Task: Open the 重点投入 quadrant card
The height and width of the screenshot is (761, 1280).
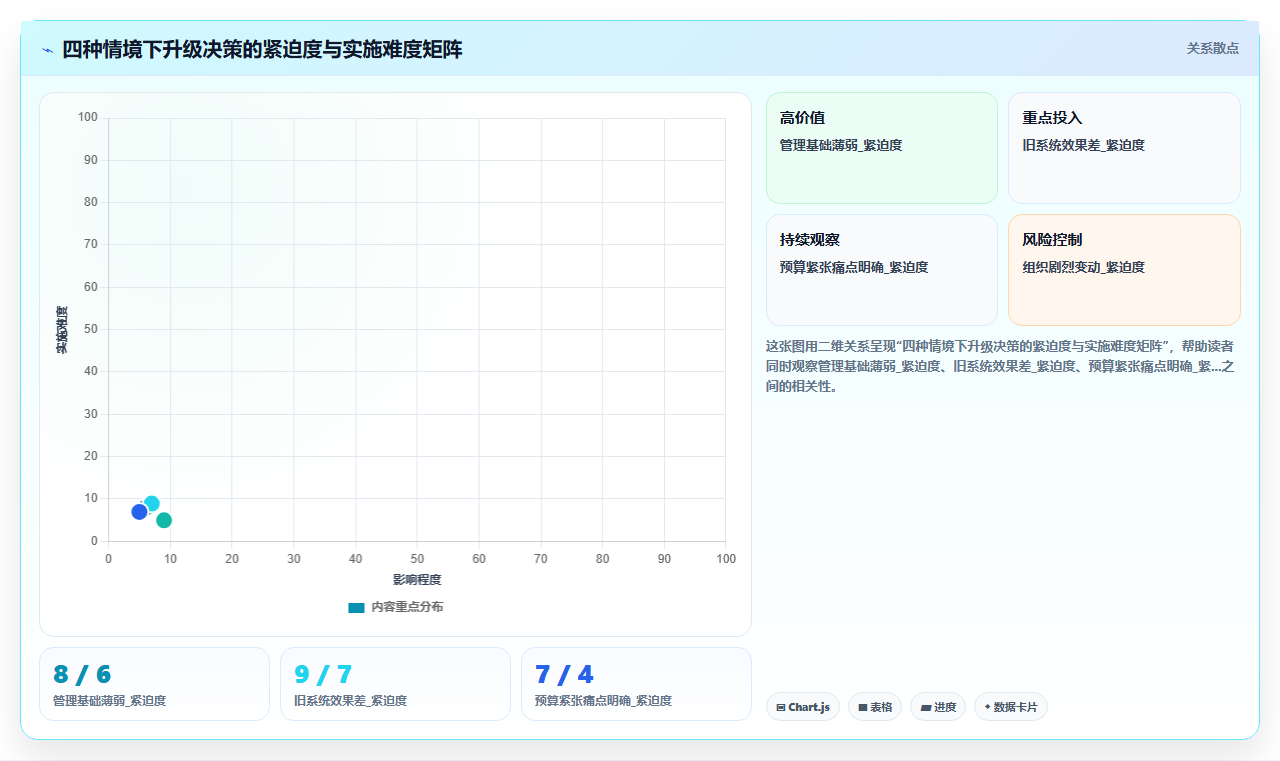Action: (1124, 148)
